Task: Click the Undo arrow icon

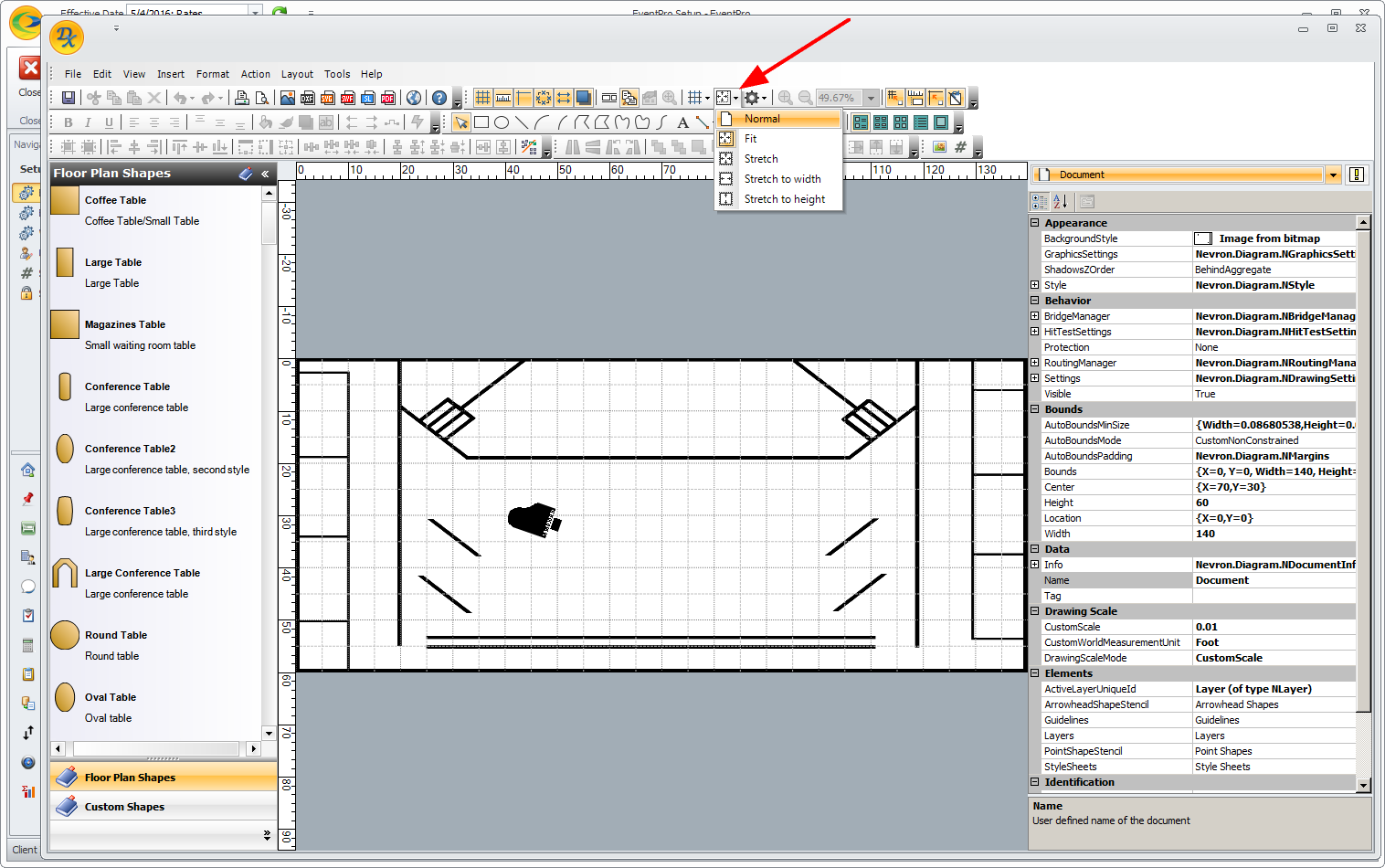Action: pyautogui.click(x=180, y=98)
